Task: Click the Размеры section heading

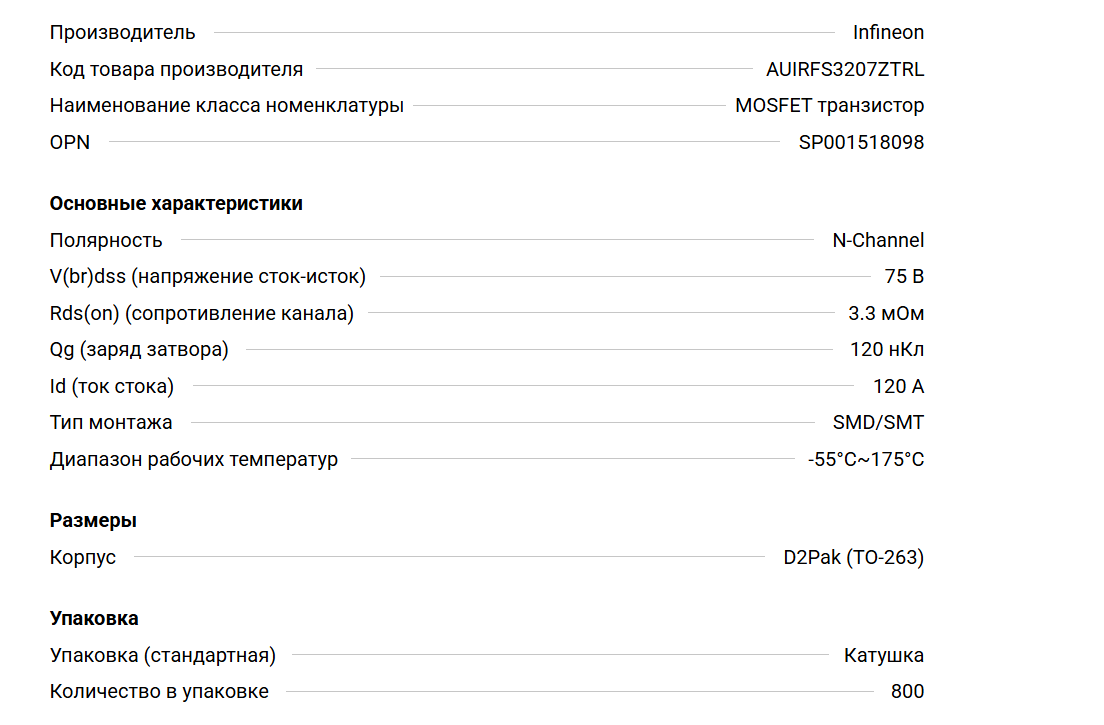Action: pyautogui.click(x=93, y=521)
